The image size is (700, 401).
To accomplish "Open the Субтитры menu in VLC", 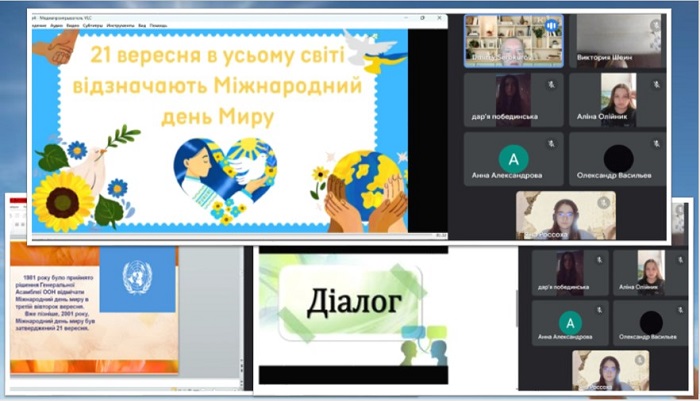I will [93, 25].
